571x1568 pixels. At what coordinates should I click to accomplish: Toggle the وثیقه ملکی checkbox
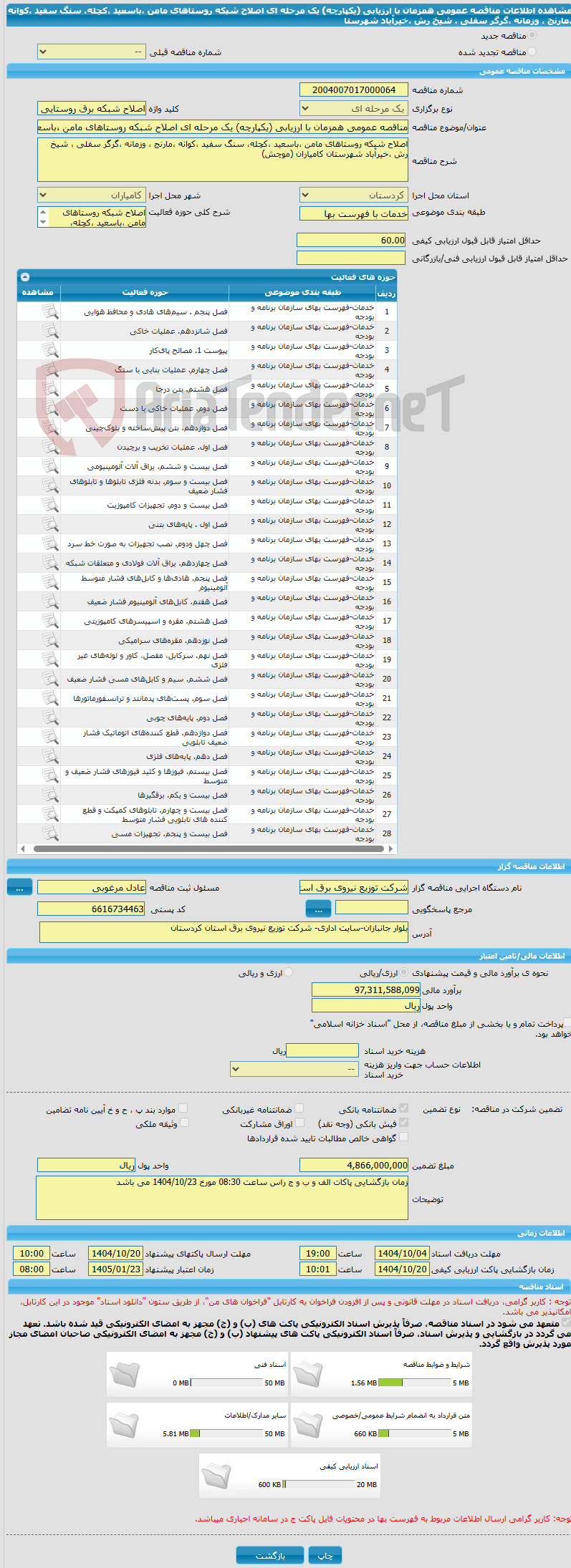pyautogui.click(x=183, y=1123)
